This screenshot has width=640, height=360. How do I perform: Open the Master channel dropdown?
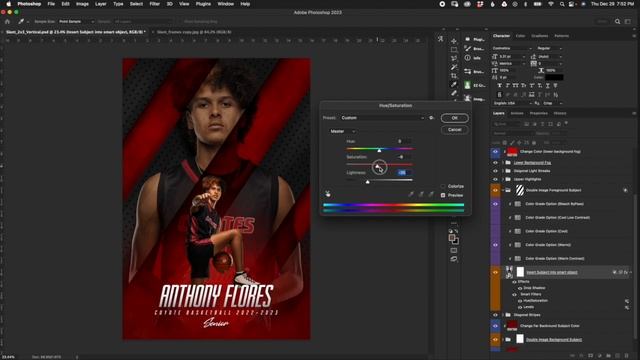point(342,131)
